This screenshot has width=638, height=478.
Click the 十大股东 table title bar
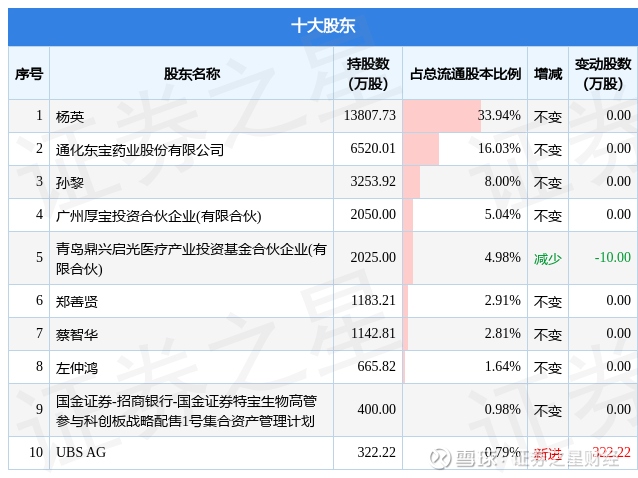point(323,26)
